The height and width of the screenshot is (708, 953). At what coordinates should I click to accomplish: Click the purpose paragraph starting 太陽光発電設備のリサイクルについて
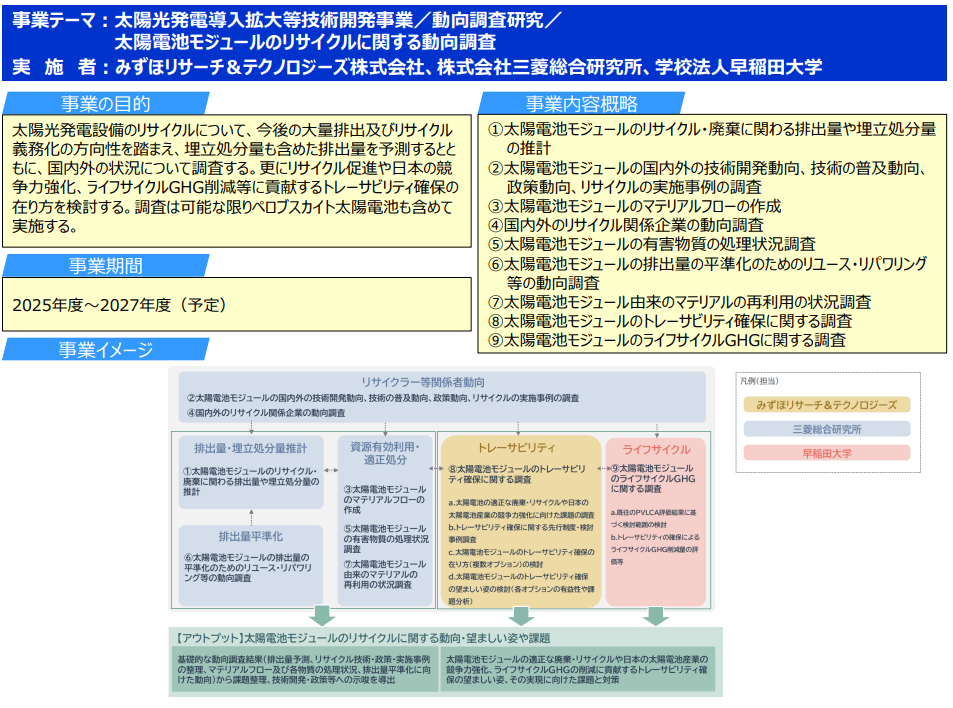pos(235,178)
